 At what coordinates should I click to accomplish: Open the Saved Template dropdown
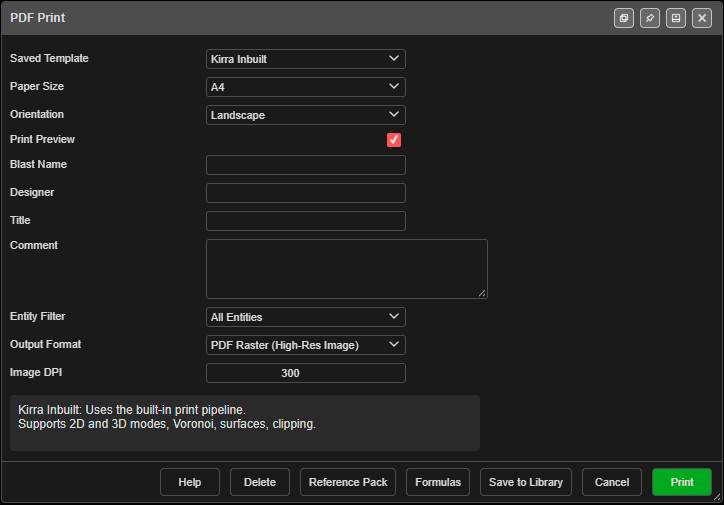click(x=306, y=59)
